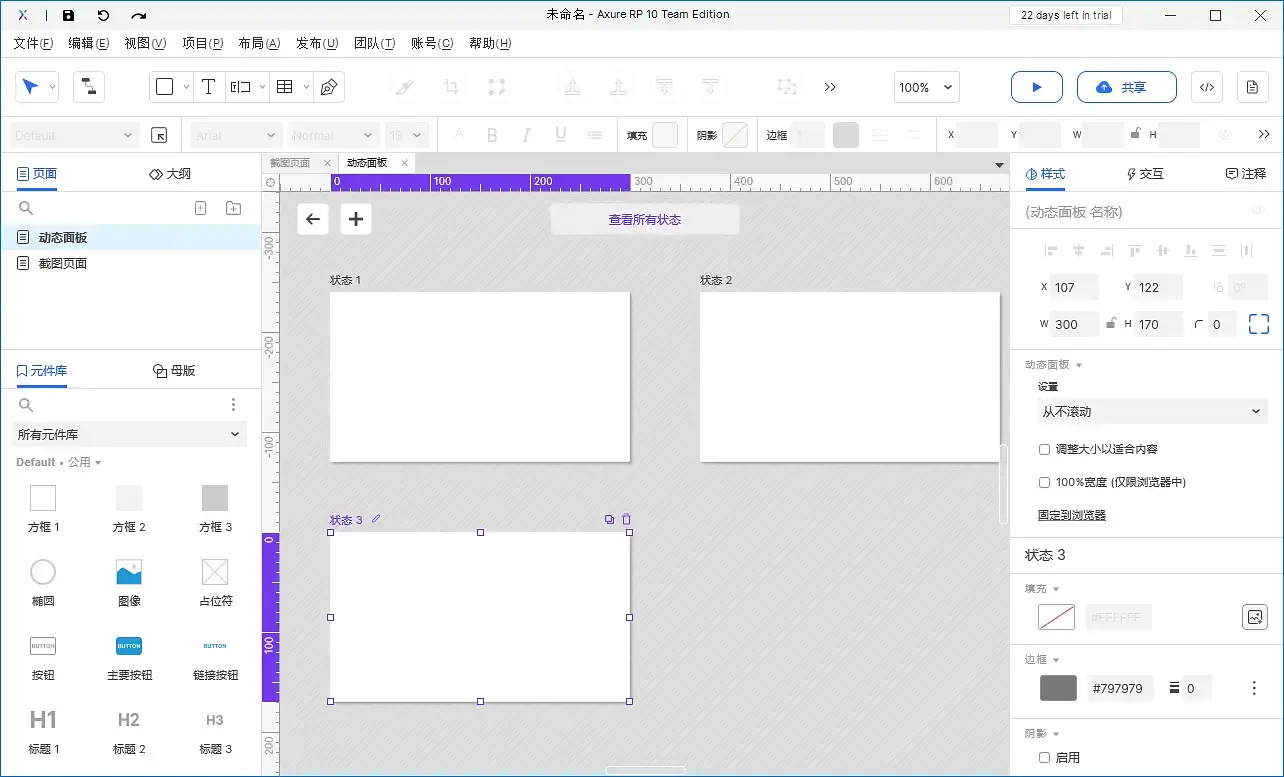Click the border color swatch #797979

tap(1058, 688)
